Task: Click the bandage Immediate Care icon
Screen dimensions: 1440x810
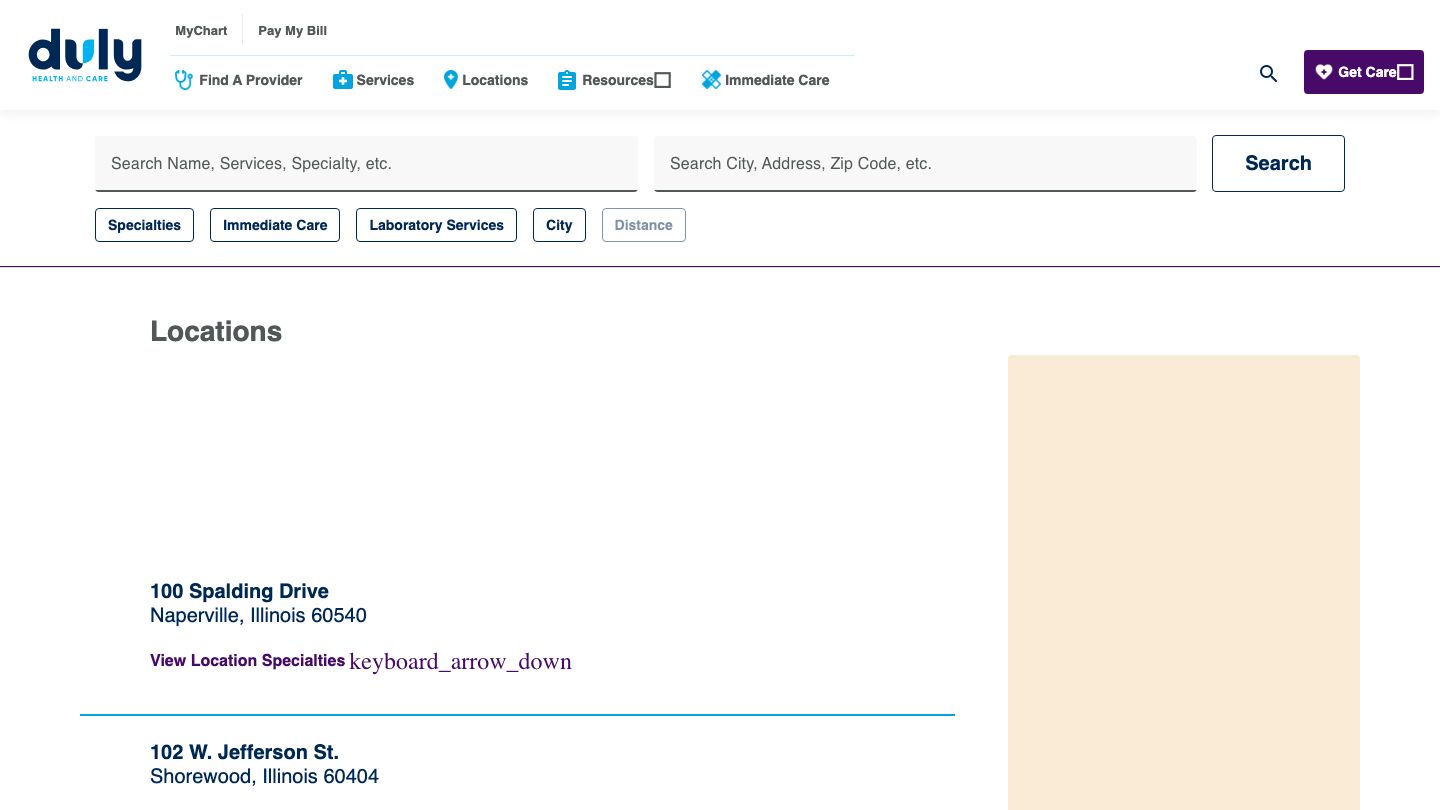Action: point(711,80)
